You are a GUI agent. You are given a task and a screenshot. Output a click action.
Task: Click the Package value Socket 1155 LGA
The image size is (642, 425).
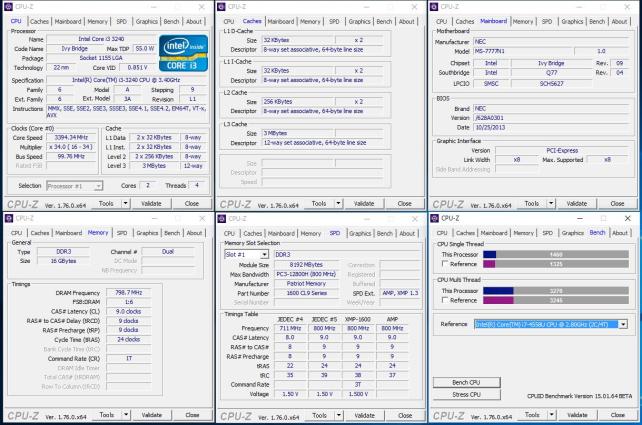tap(101, 58)
